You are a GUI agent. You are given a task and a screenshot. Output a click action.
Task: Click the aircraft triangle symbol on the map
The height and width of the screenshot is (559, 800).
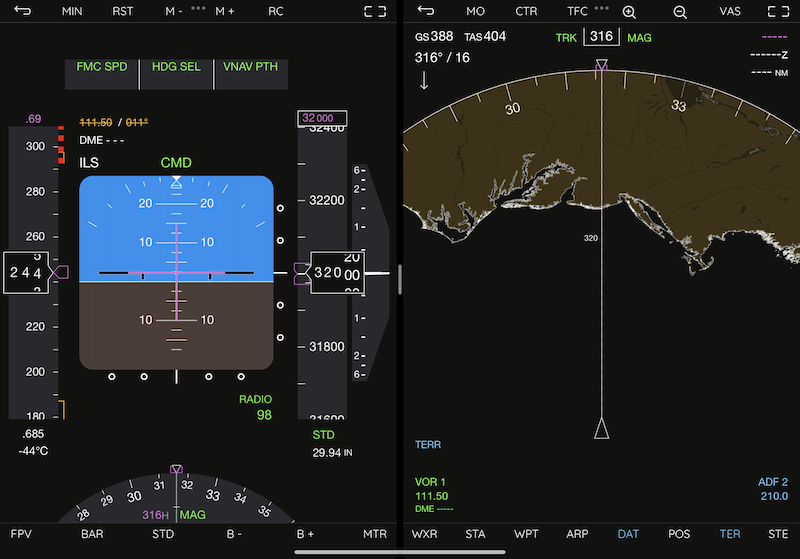click(601, 429)
